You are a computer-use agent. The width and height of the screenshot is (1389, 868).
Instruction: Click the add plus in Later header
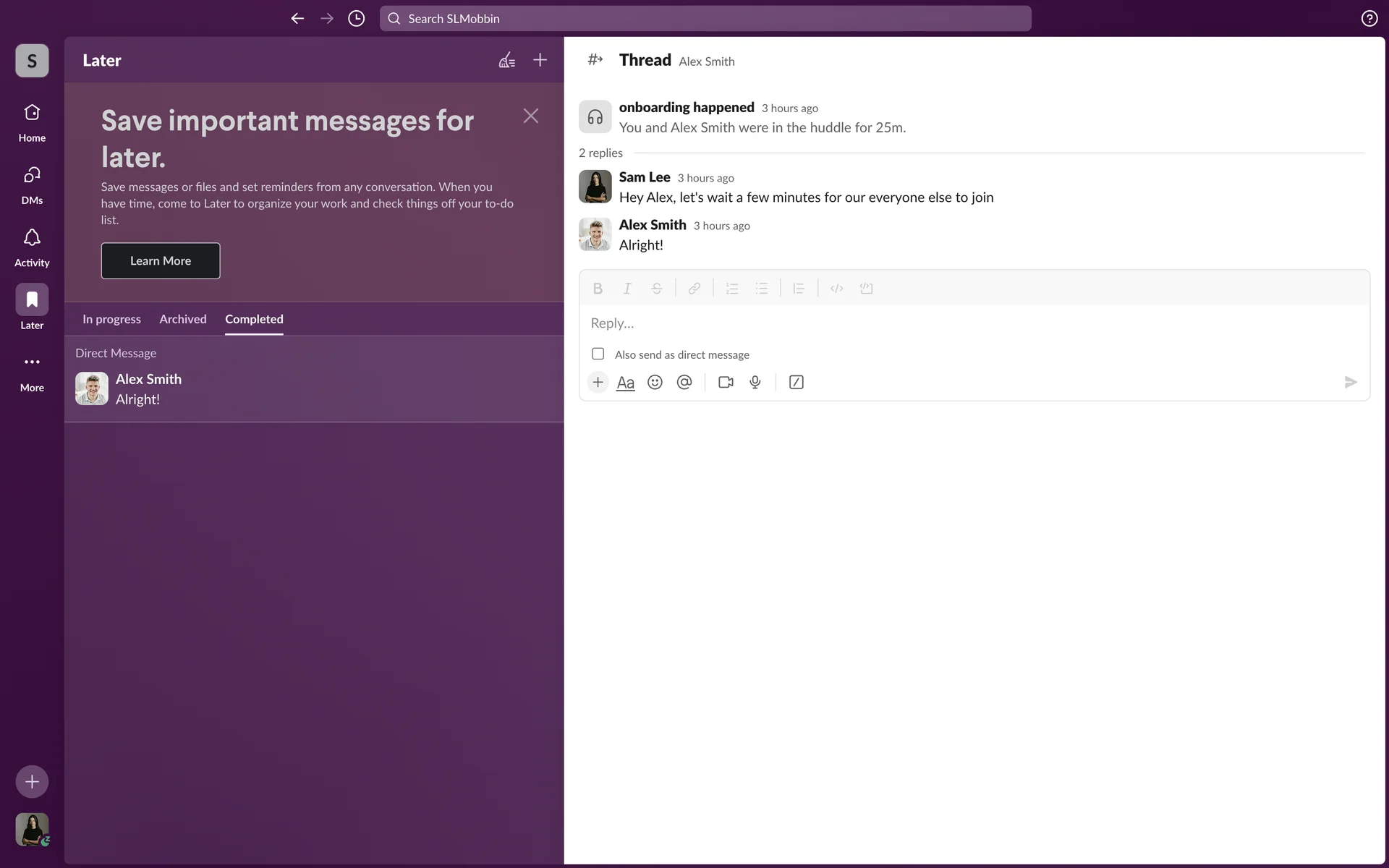coord(540,60)
